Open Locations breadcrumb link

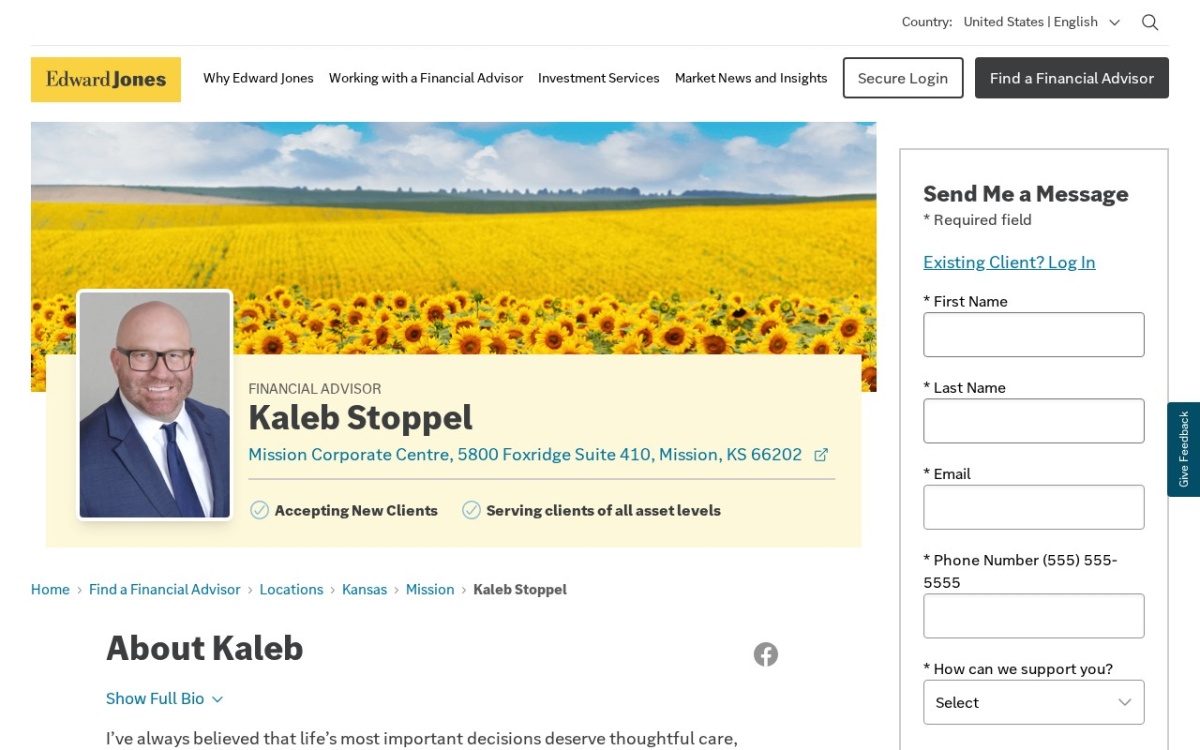click(x=291, y=589)
